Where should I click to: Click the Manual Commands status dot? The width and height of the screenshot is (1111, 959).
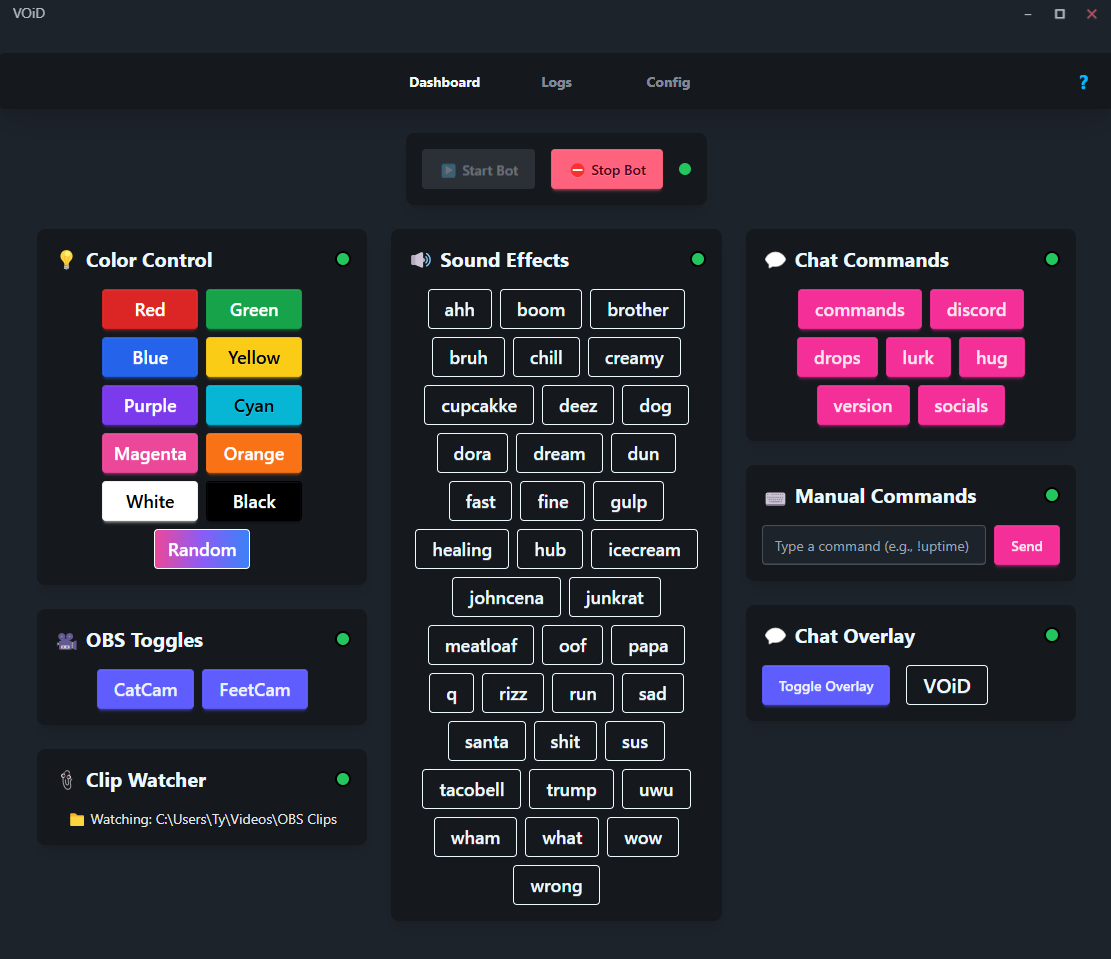pos(1051,495)
